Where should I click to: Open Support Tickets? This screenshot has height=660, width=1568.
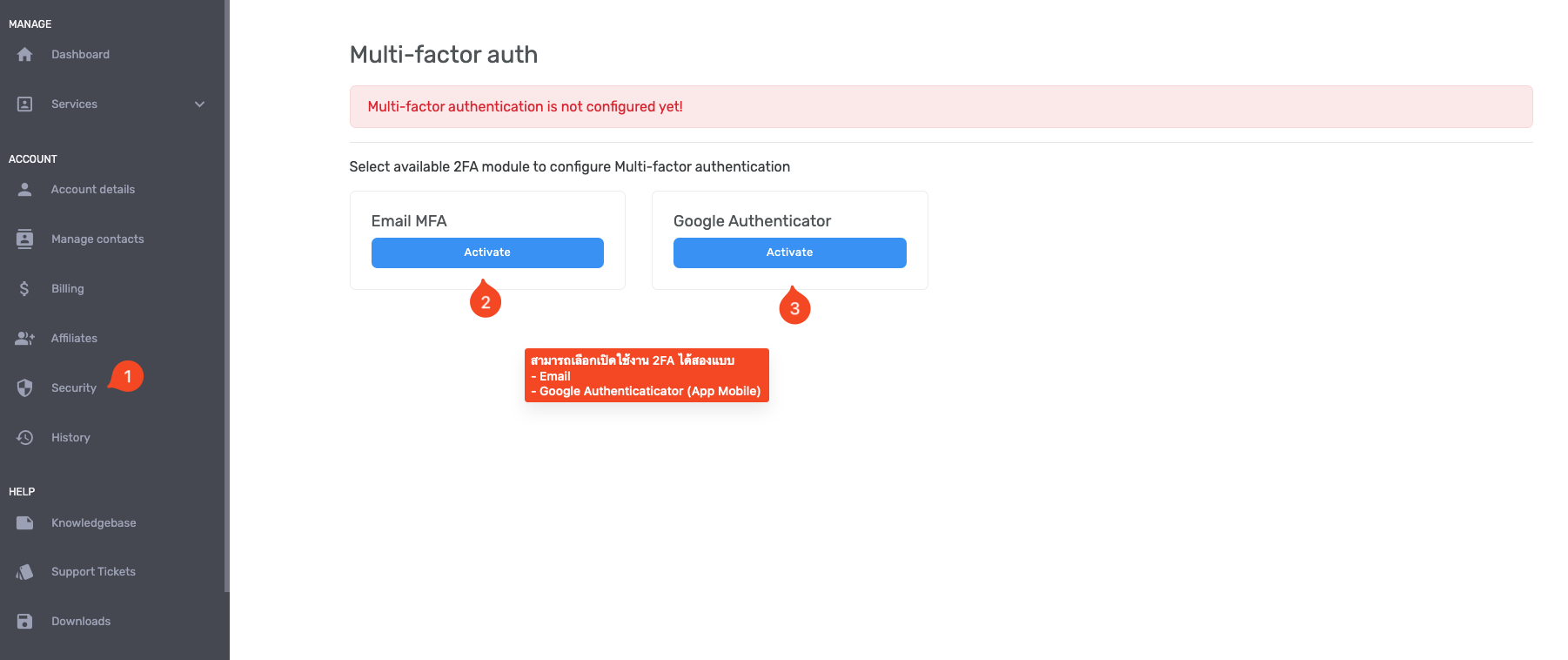click(x=93, y=571)
